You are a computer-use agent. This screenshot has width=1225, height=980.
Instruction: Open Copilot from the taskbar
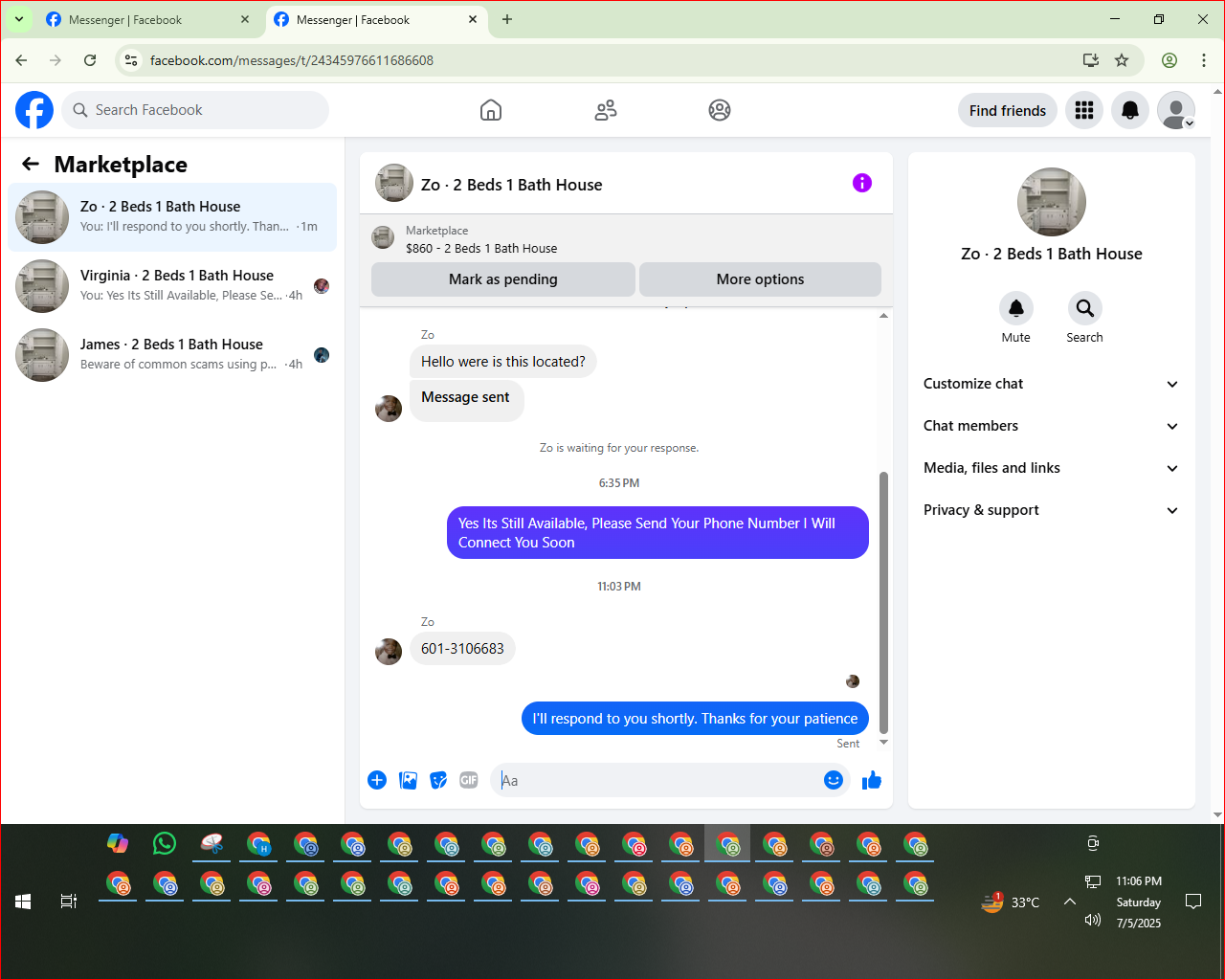pos(118,843)
